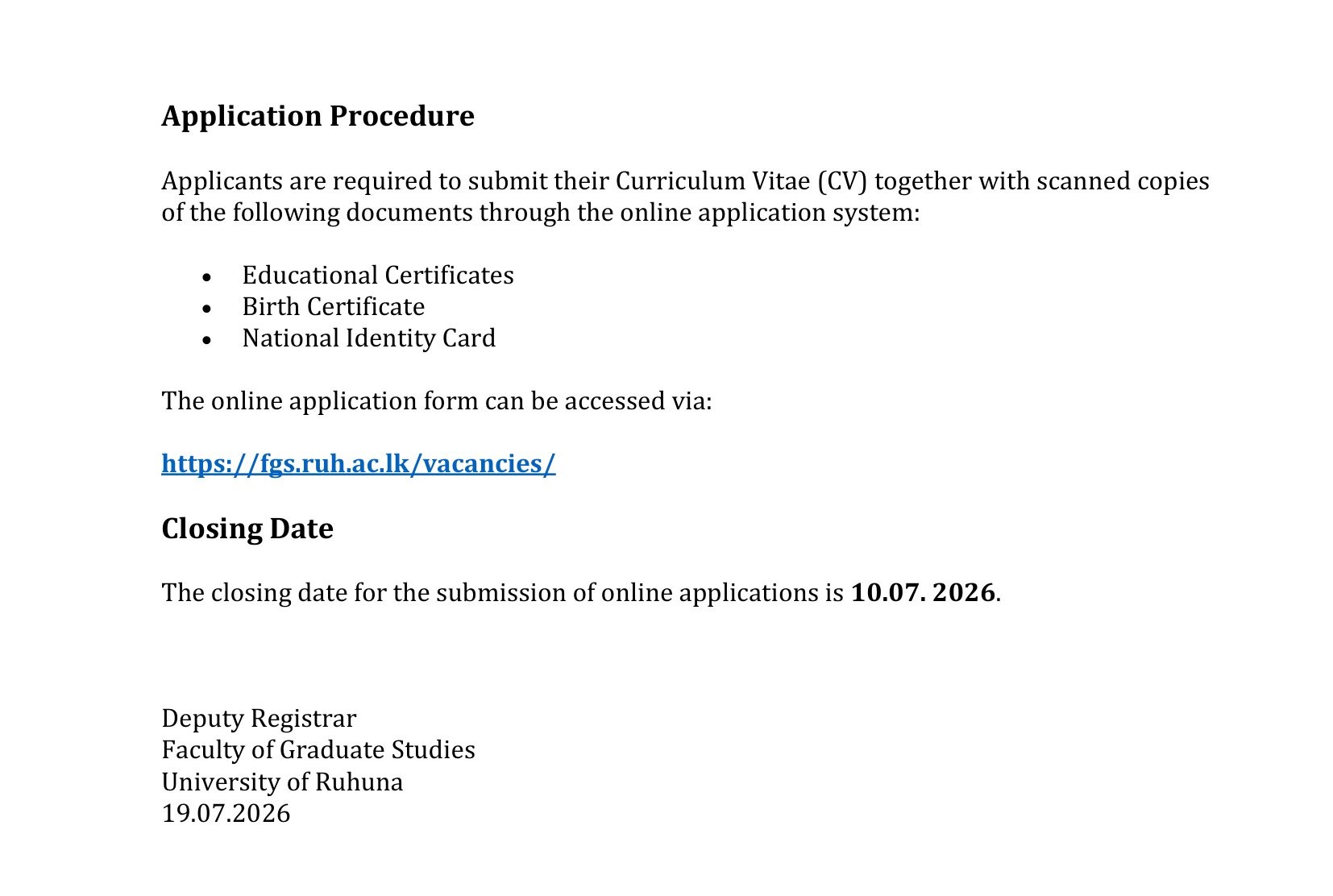
Task: Click the word Applicants starting the paragraph
Action: point(222,181)
